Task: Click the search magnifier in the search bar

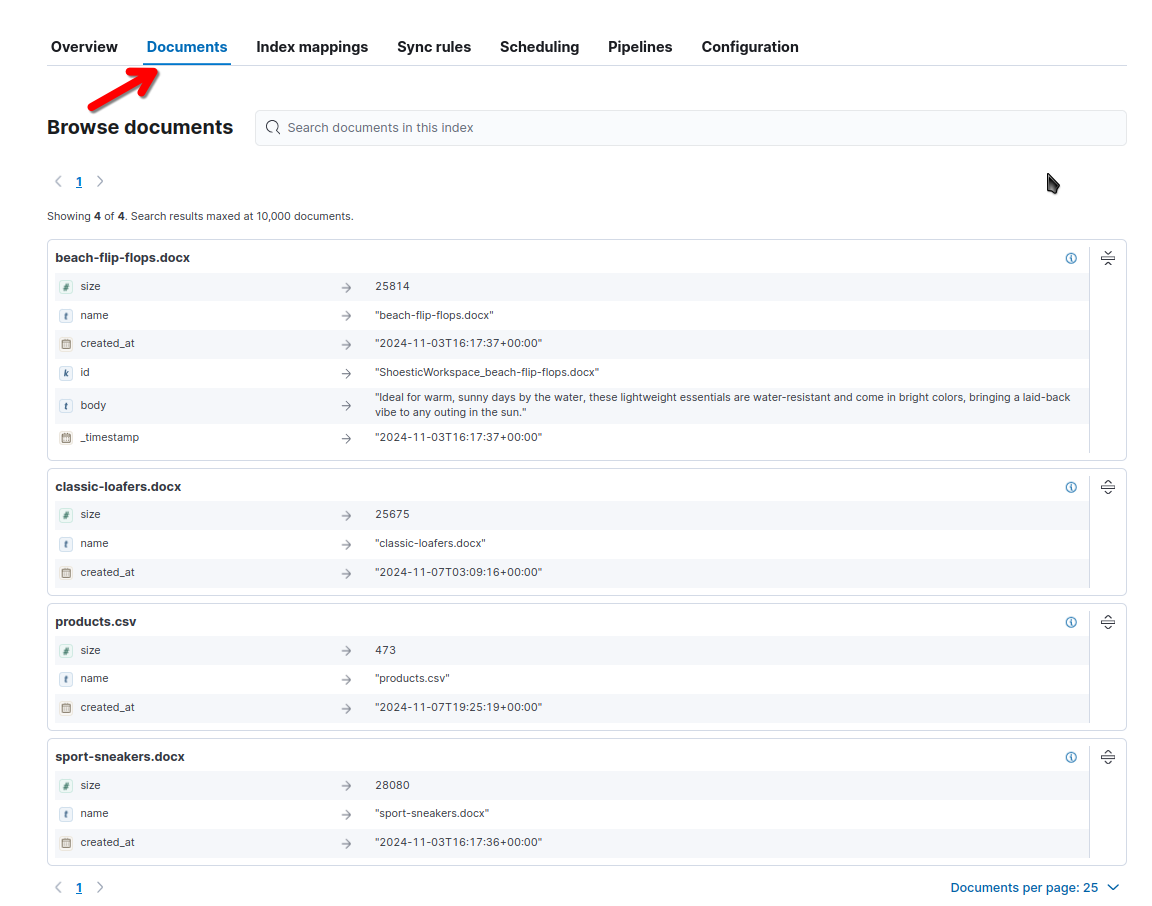Action: click(272, 127)
